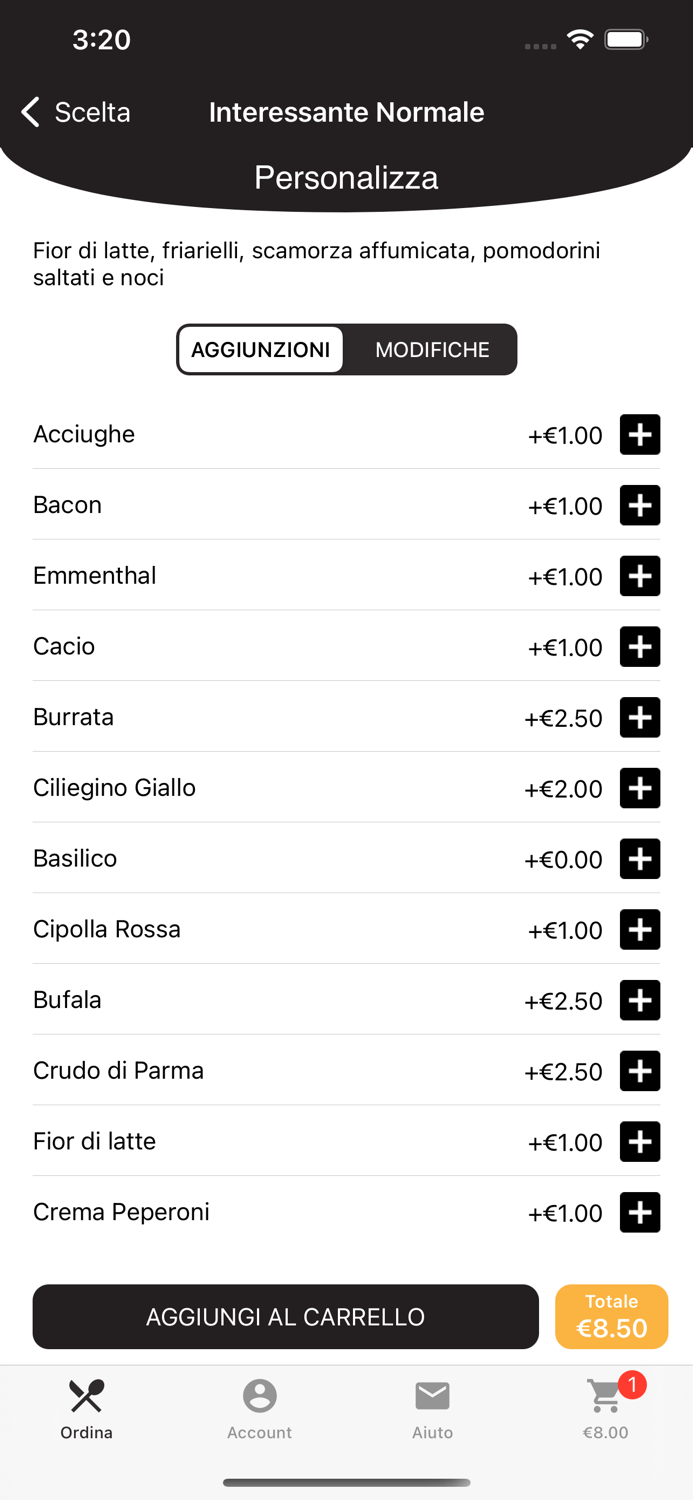Viewport: 693px width, 1500px height.
Task: Add Burrata topping for €2.50
Action: coord(640,717)
